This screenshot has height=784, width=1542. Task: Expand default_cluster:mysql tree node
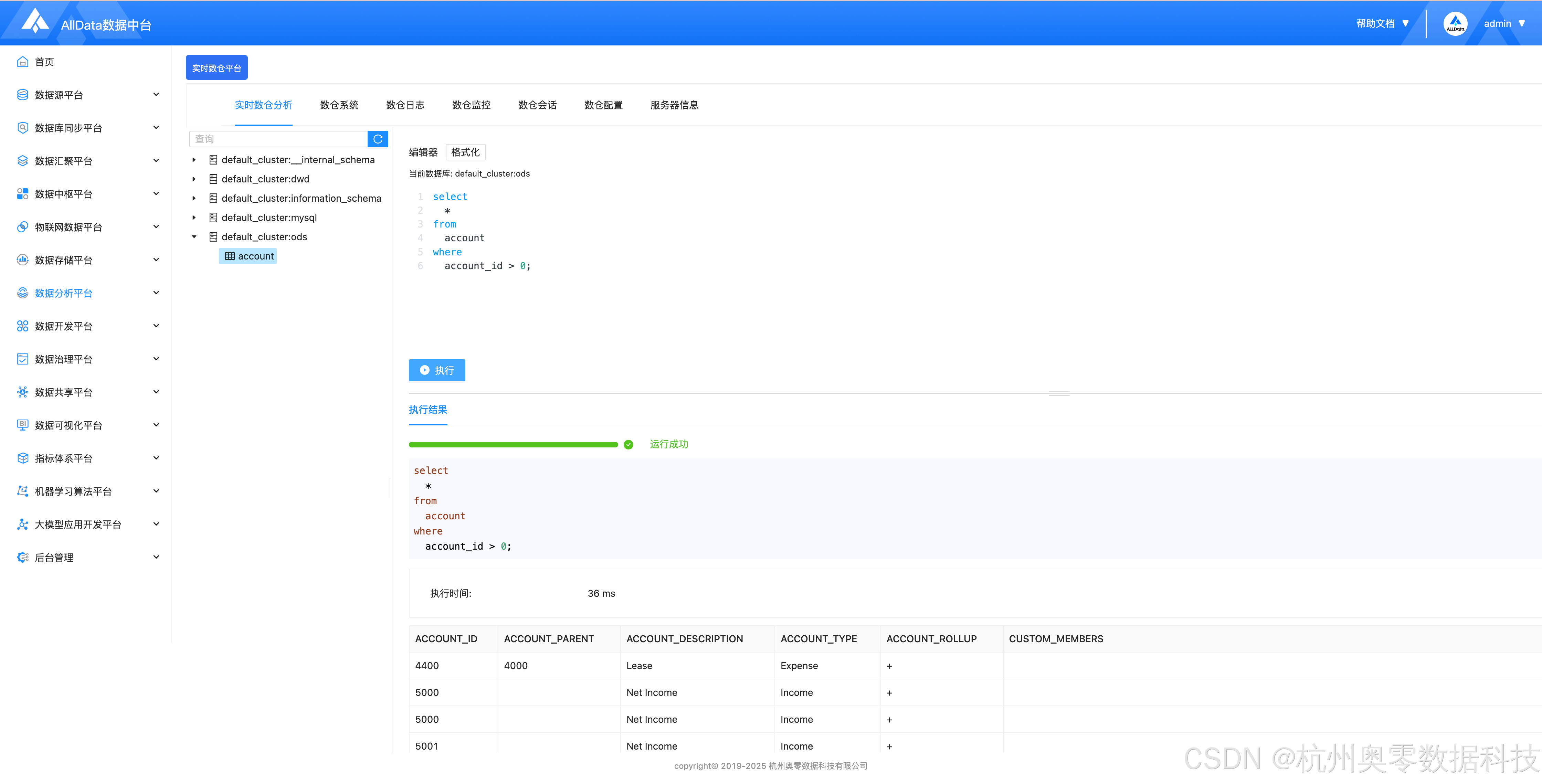click(194, 217)
